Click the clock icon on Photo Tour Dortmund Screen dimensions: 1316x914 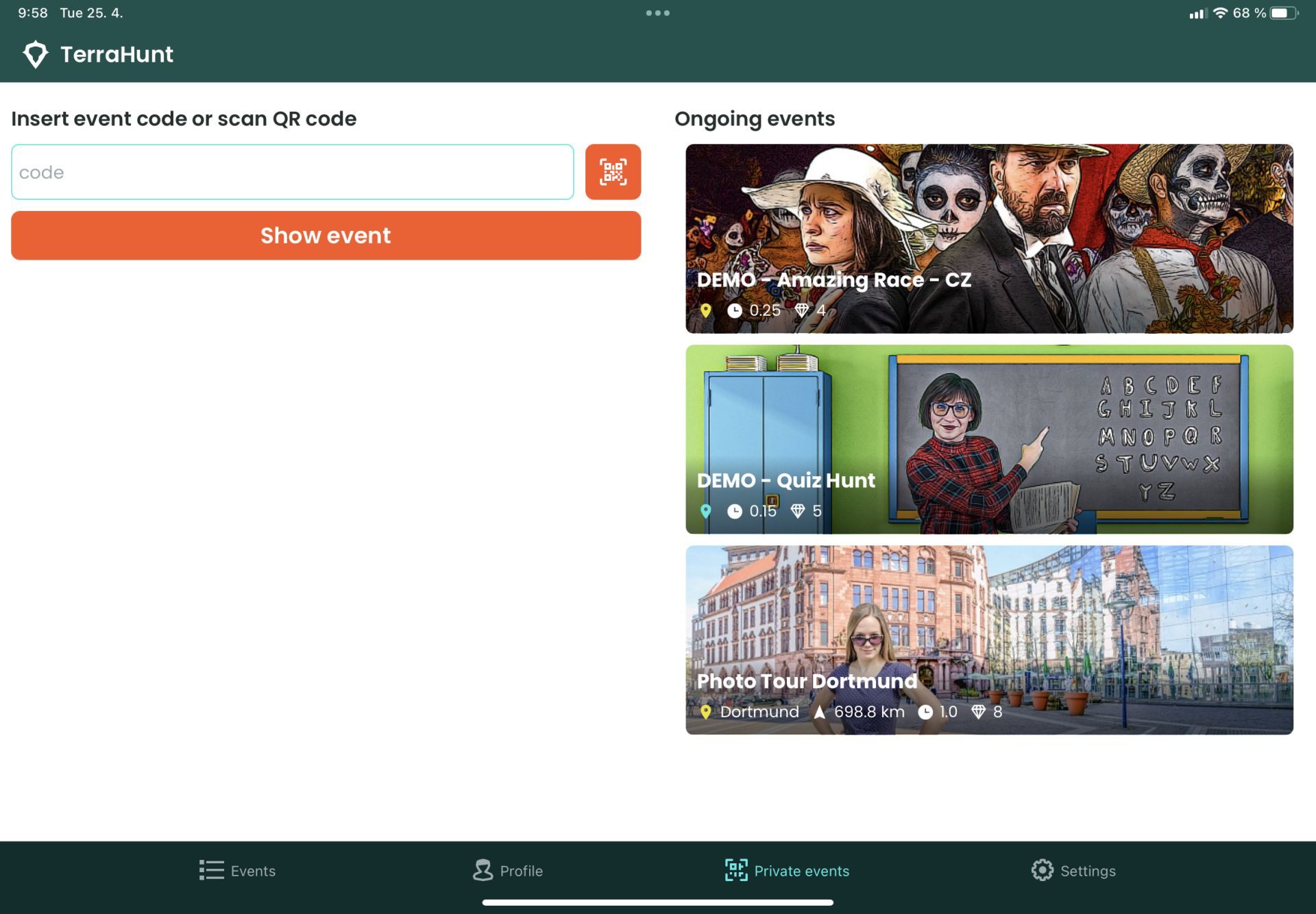tap(925, 712)
